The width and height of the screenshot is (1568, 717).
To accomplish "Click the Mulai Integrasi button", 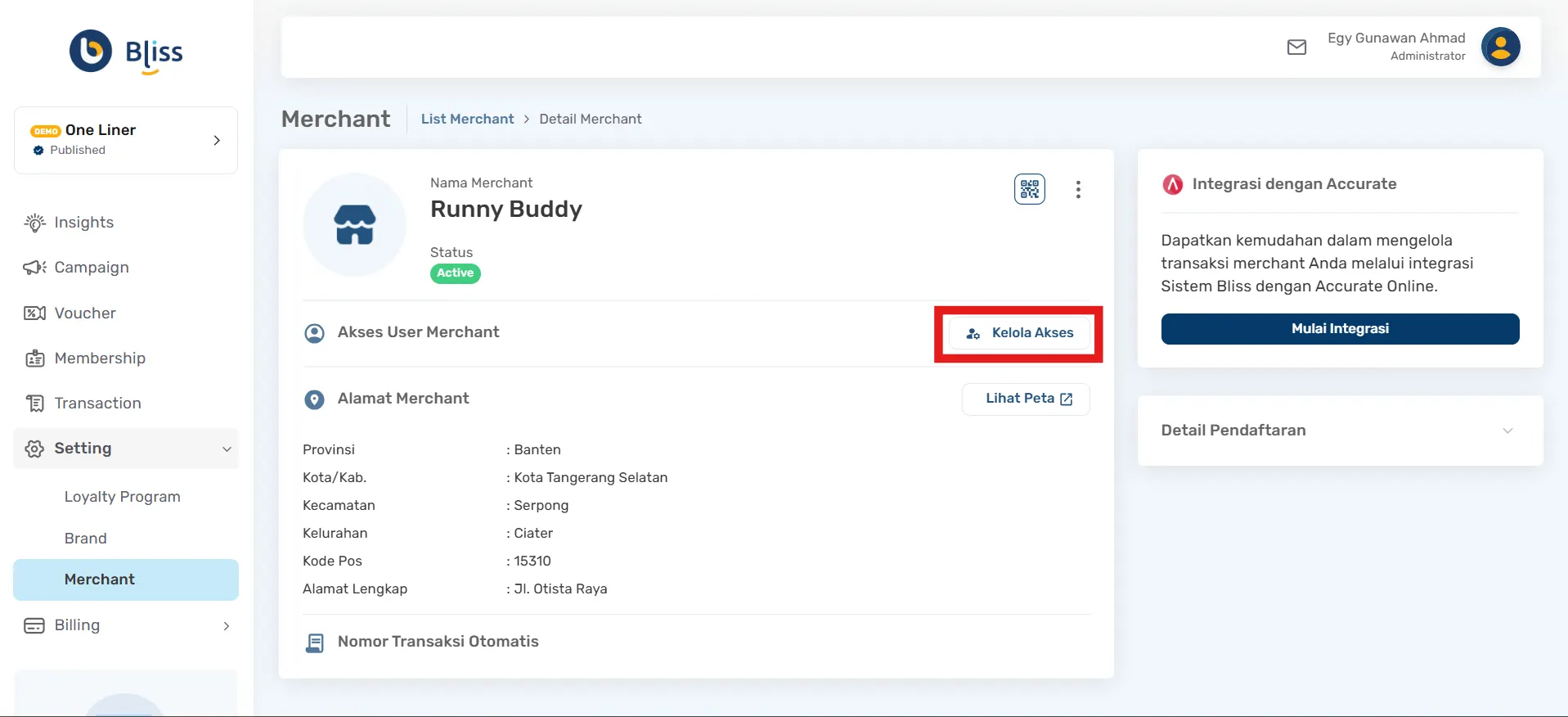I will [x=1339, y=329].
